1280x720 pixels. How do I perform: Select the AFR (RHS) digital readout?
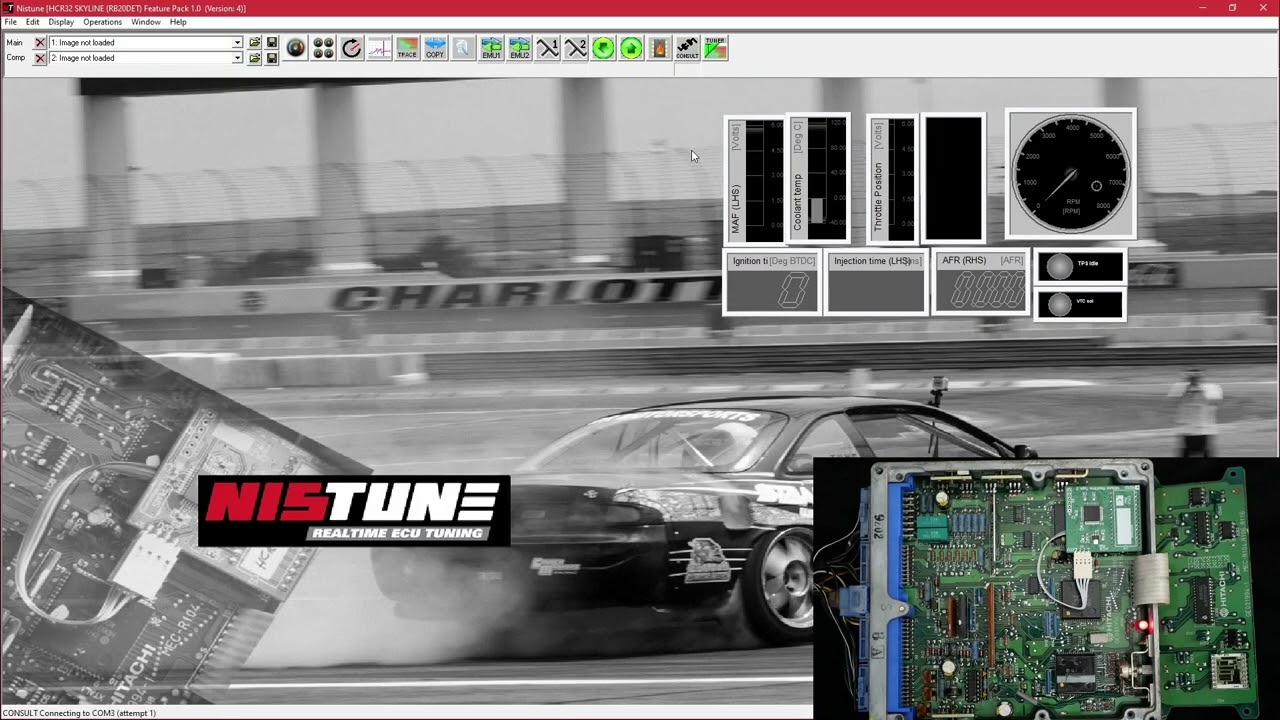click(x=980, y=282)
